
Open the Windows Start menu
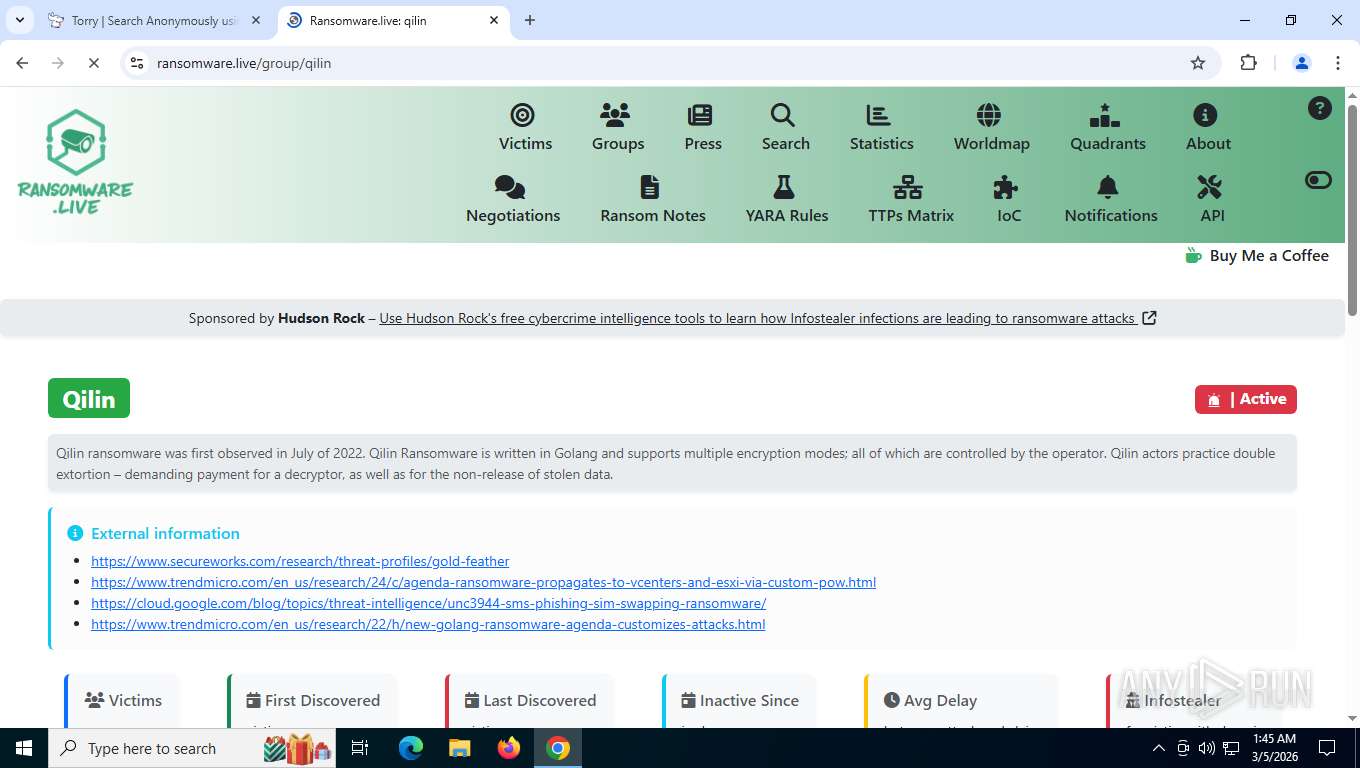(x=23, y=748)
